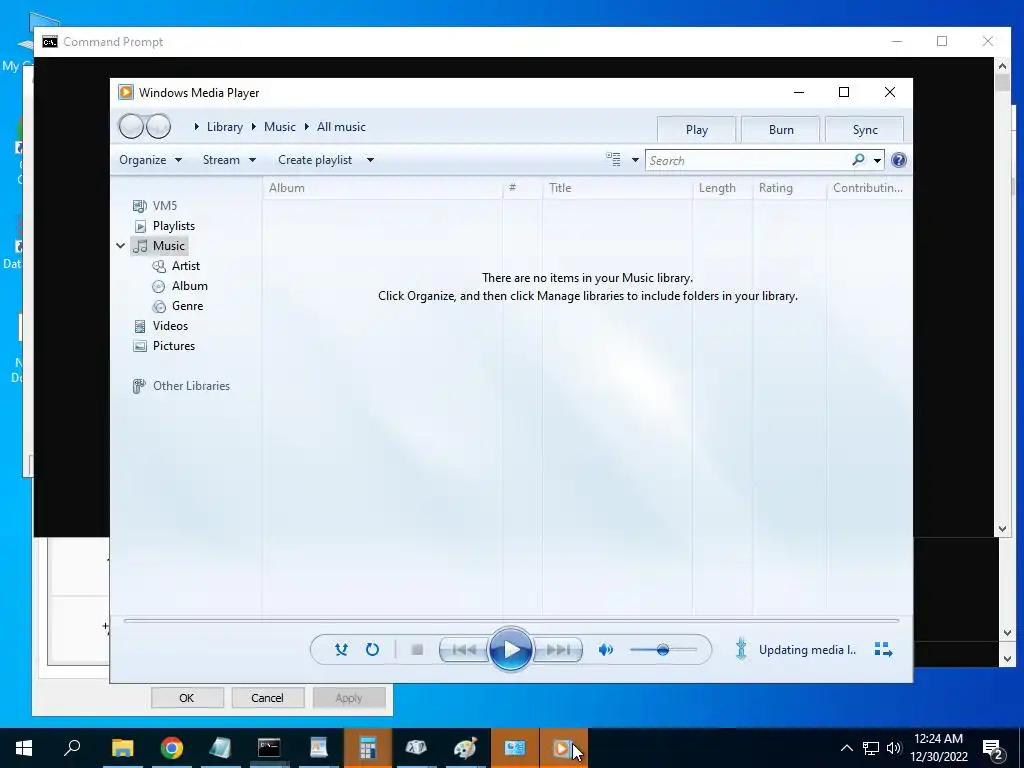The height and width of the screenshot is (768, 1024).
Task: Show hidden system tray icons
Action: [846, 748]
